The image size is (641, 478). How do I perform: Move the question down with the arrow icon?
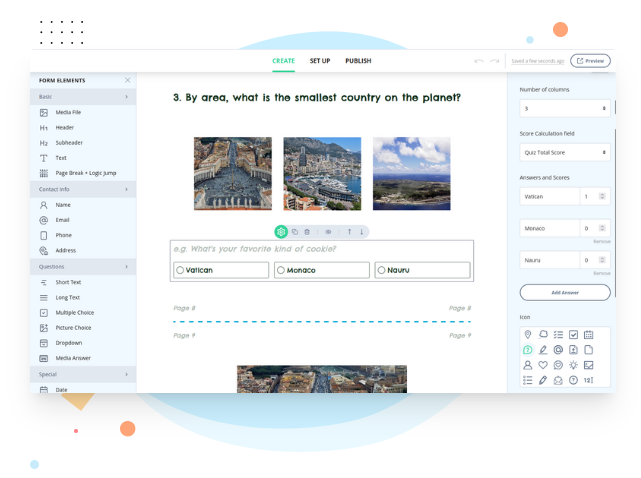coord(361,231)
